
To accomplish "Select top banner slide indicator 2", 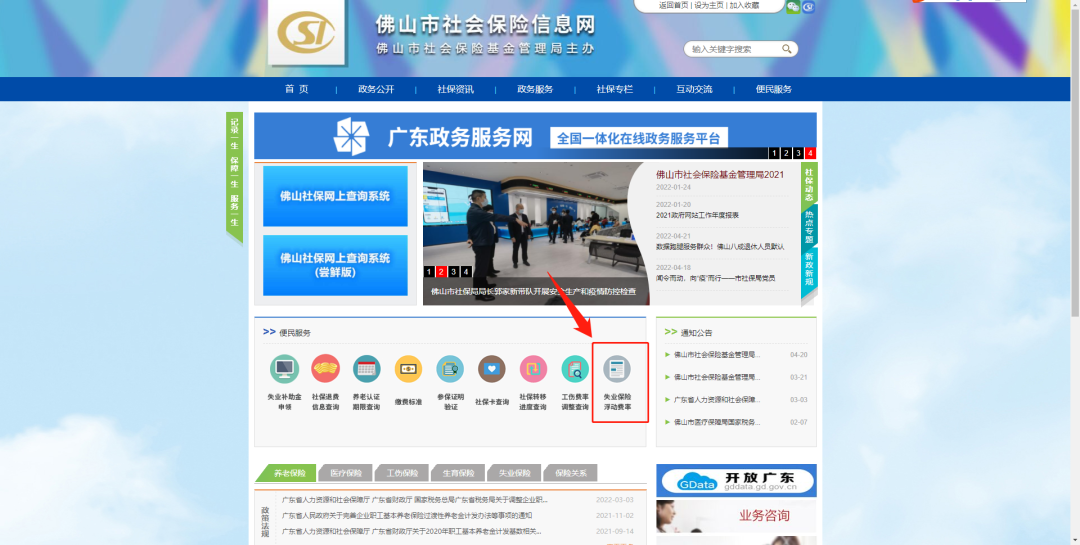I will click(786, 153).
